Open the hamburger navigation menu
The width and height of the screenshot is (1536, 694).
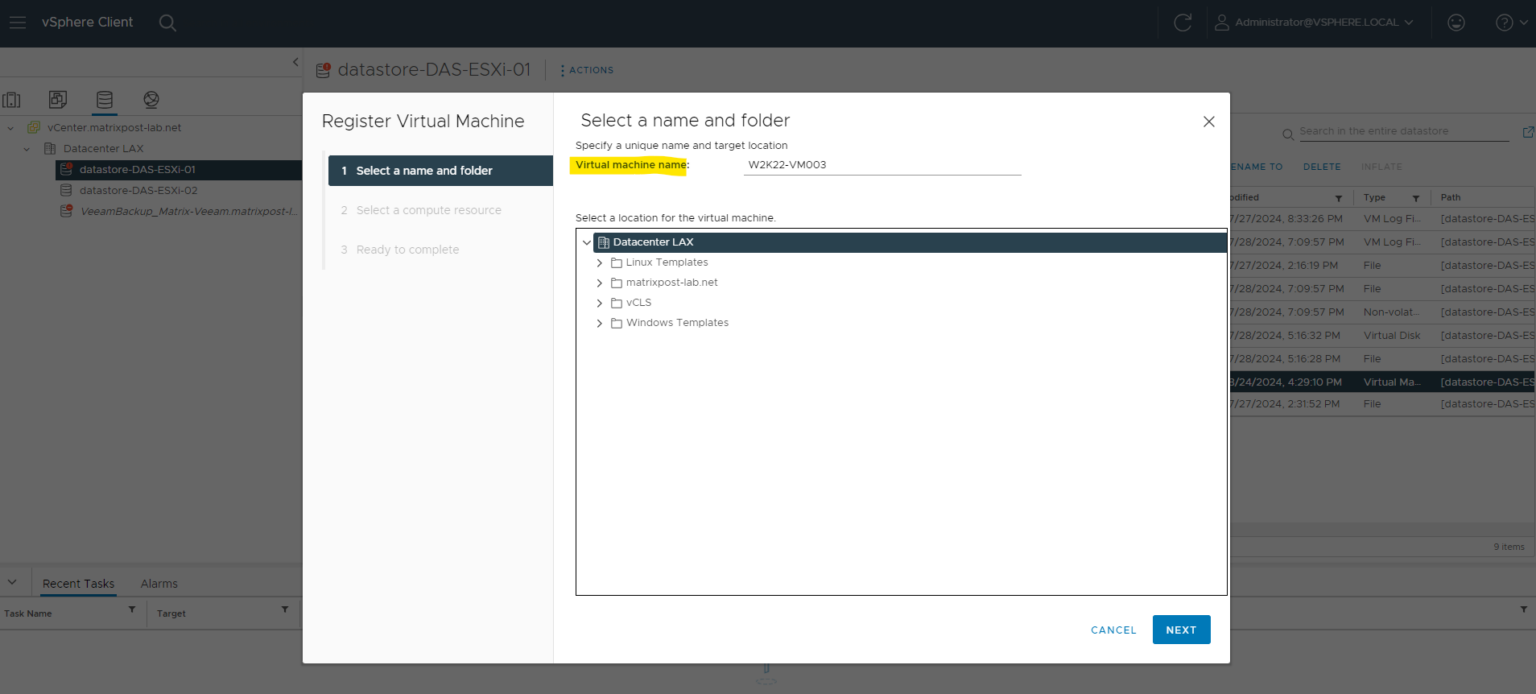click(x=17, y=22)
